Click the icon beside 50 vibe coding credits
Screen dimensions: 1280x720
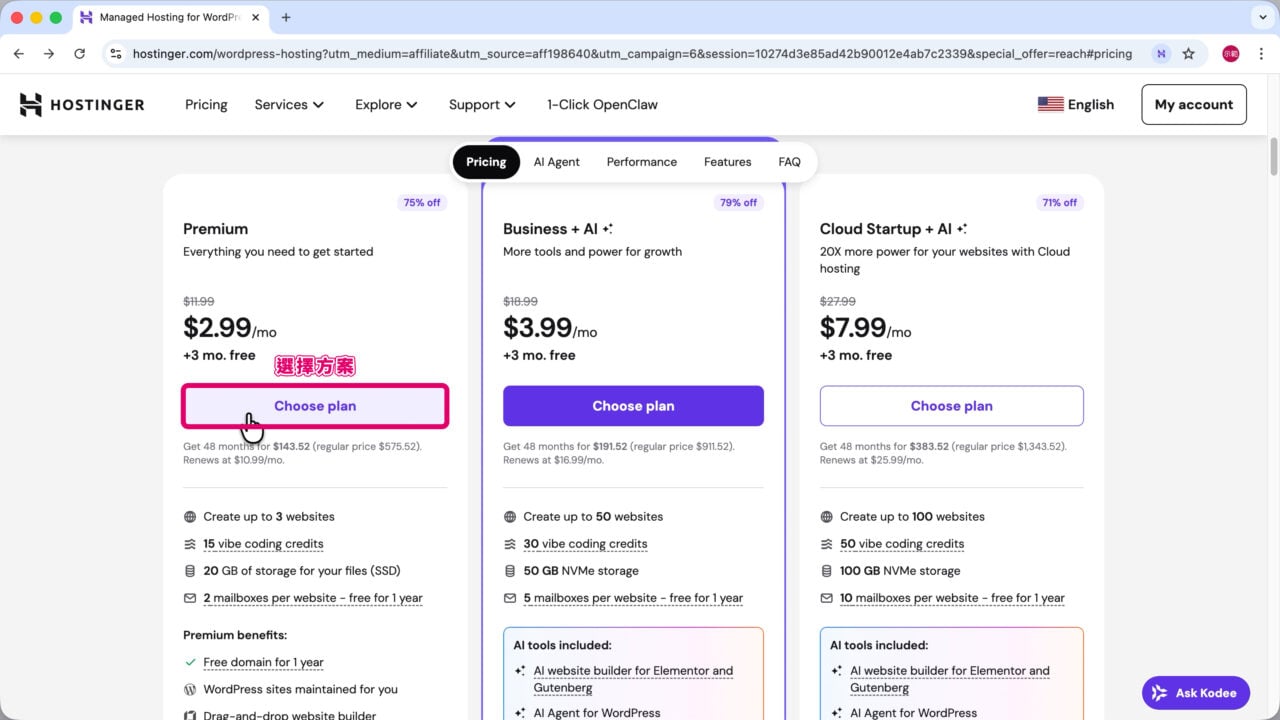tap(827, 544)
